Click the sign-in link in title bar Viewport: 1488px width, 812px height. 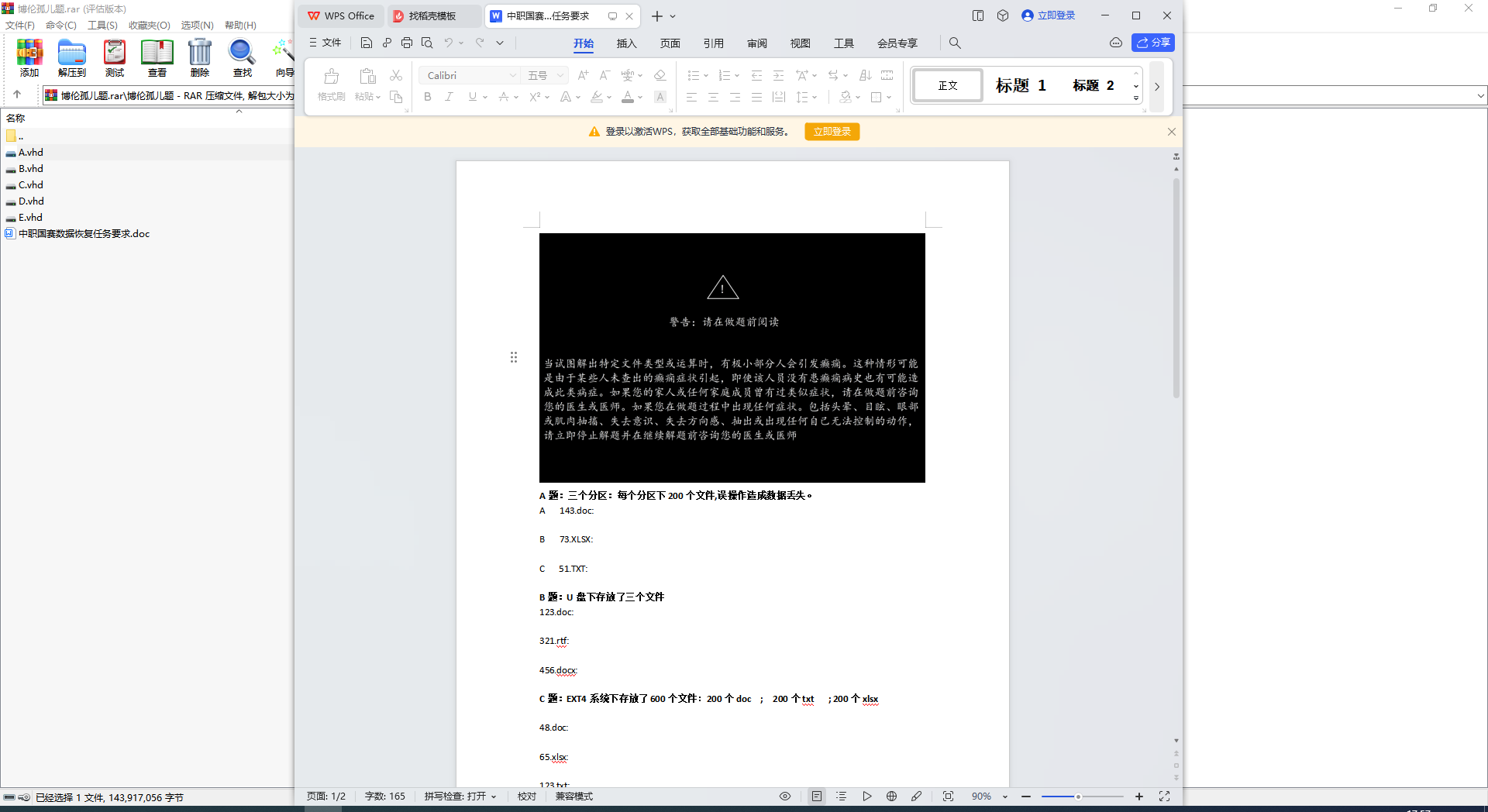point(1049,15)
